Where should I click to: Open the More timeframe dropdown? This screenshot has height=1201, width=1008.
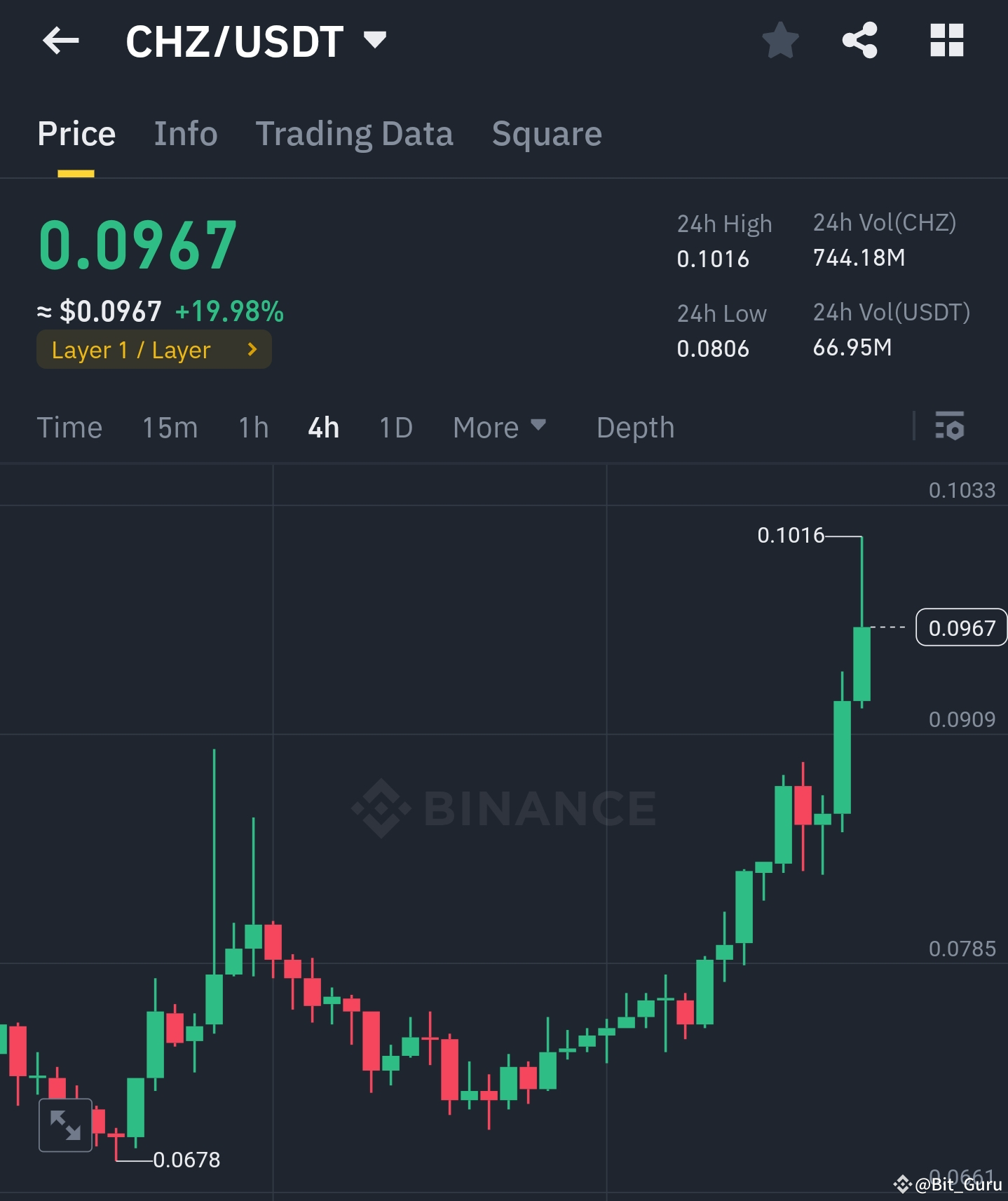tap(499, 427)
